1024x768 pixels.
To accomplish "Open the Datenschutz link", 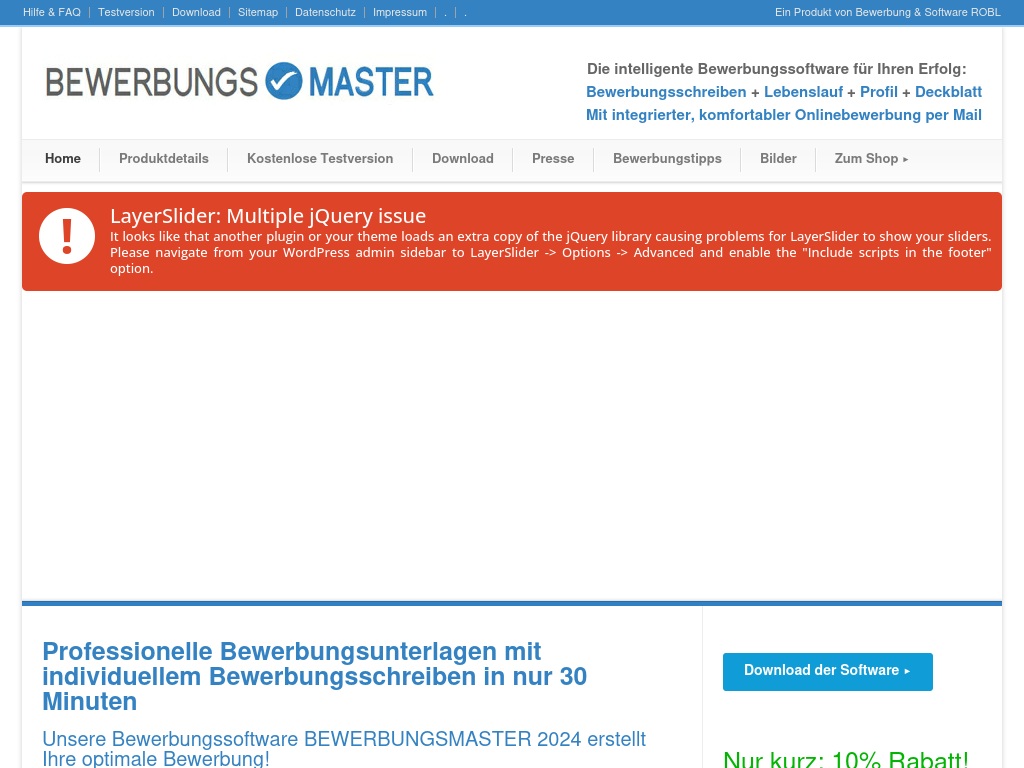I will click(325, 12).
